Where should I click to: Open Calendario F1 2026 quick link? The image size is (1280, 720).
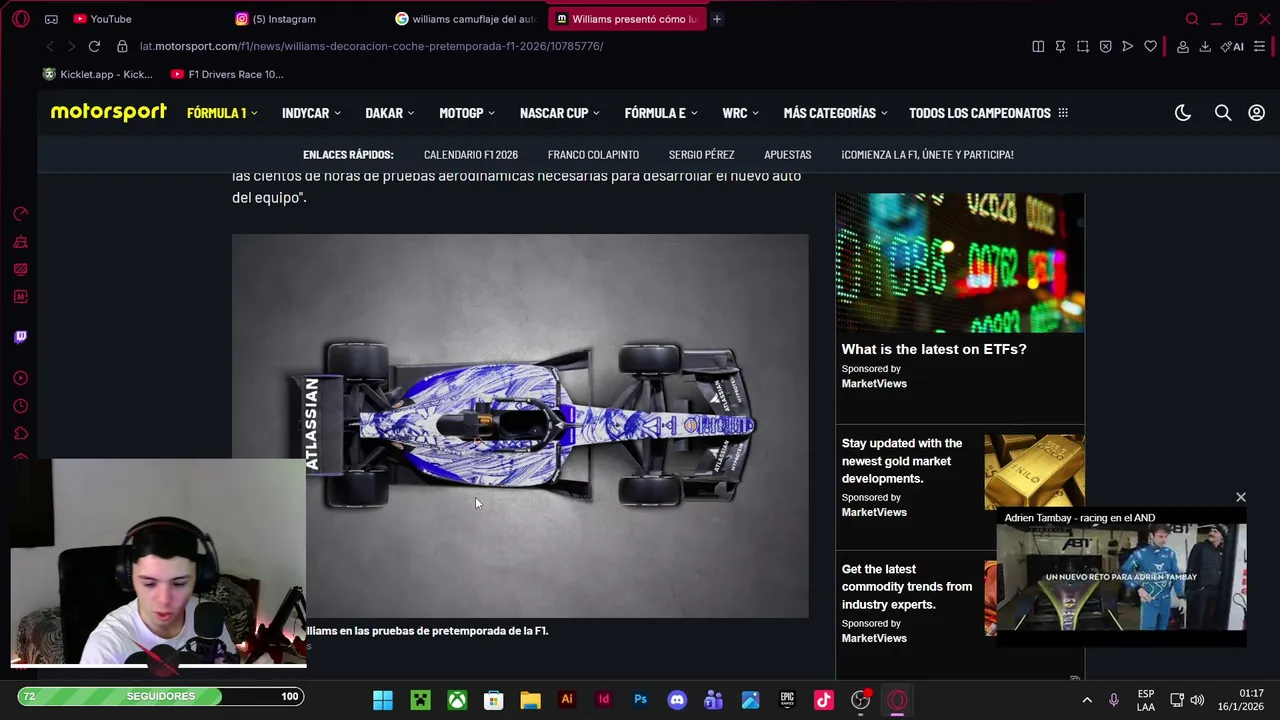pos(471,155)
